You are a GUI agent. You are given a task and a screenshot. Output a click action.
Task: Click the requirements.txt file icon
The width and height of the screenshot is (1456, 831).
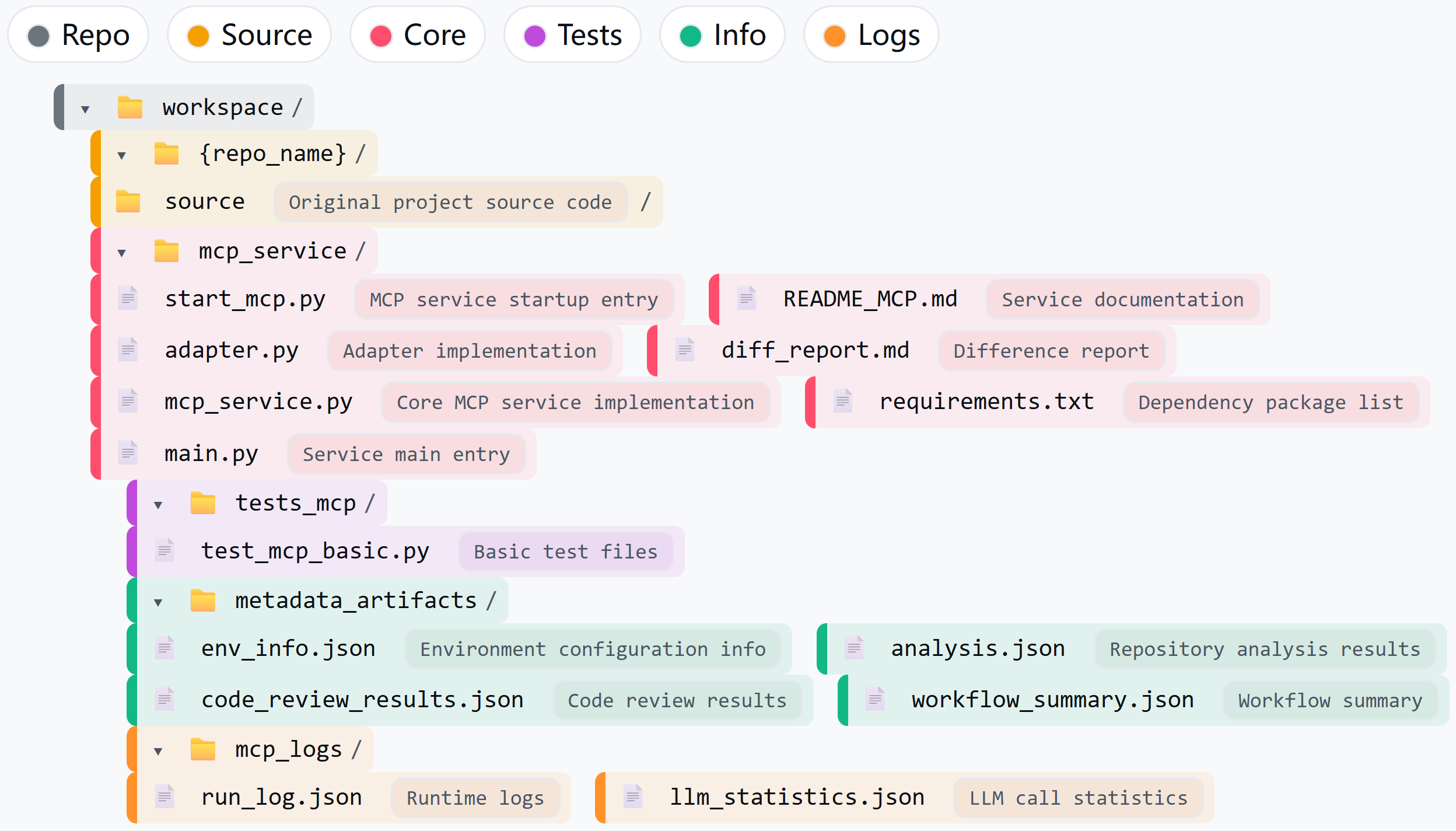pos(842,401)
